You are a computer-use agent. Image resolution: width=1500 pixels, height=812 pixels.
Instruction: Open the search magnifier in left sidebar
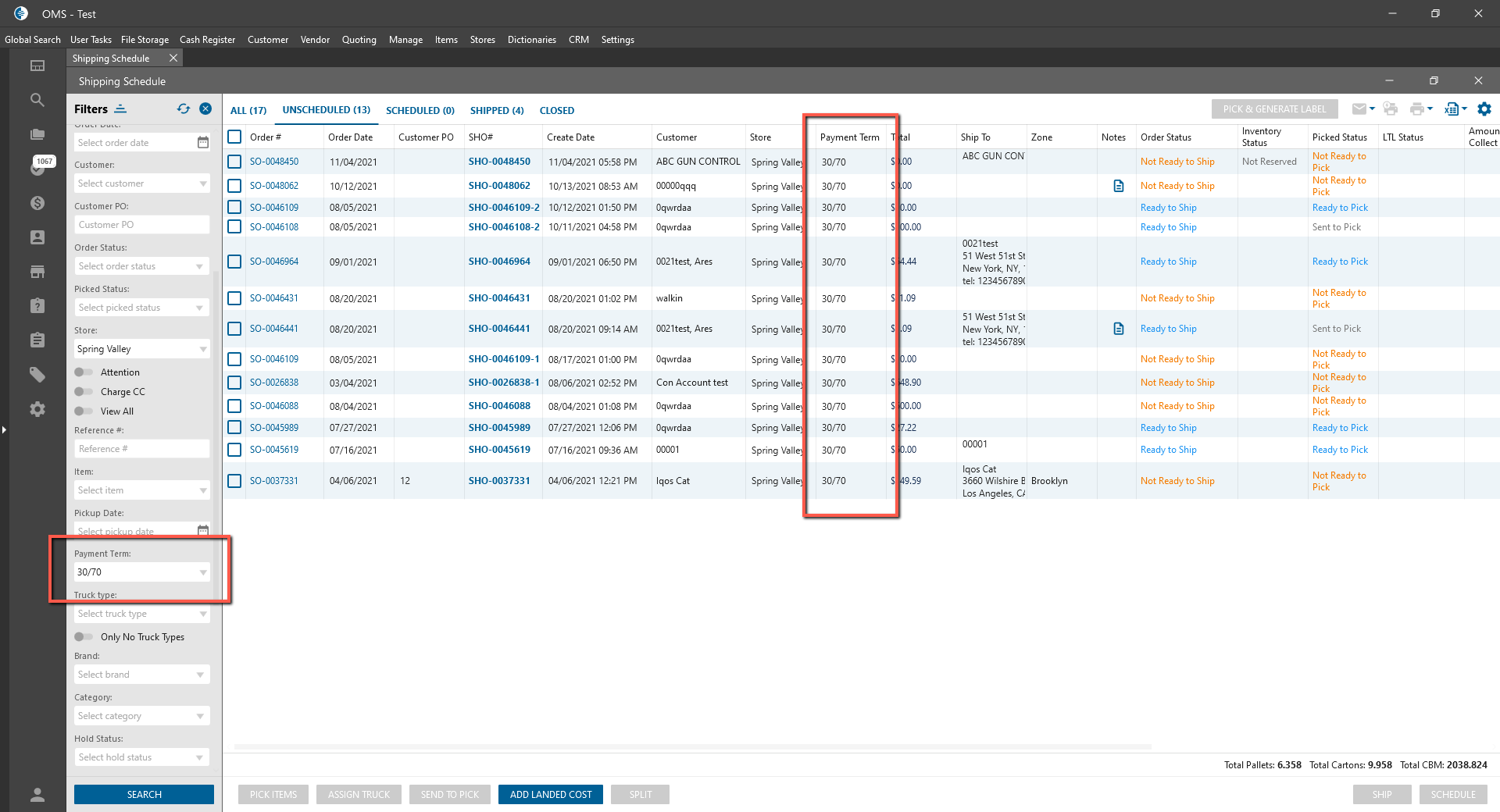37,100
